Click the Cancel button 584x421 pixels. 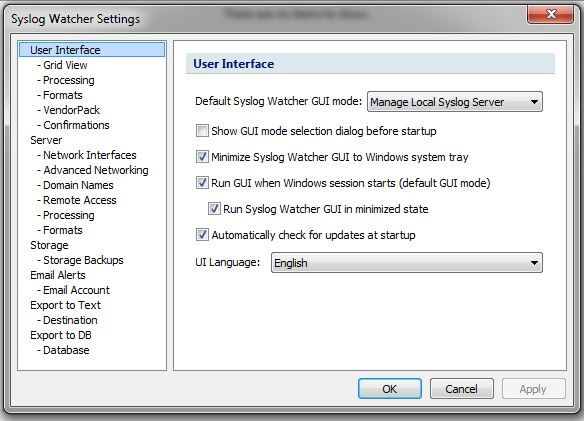[x=461, y=389]
